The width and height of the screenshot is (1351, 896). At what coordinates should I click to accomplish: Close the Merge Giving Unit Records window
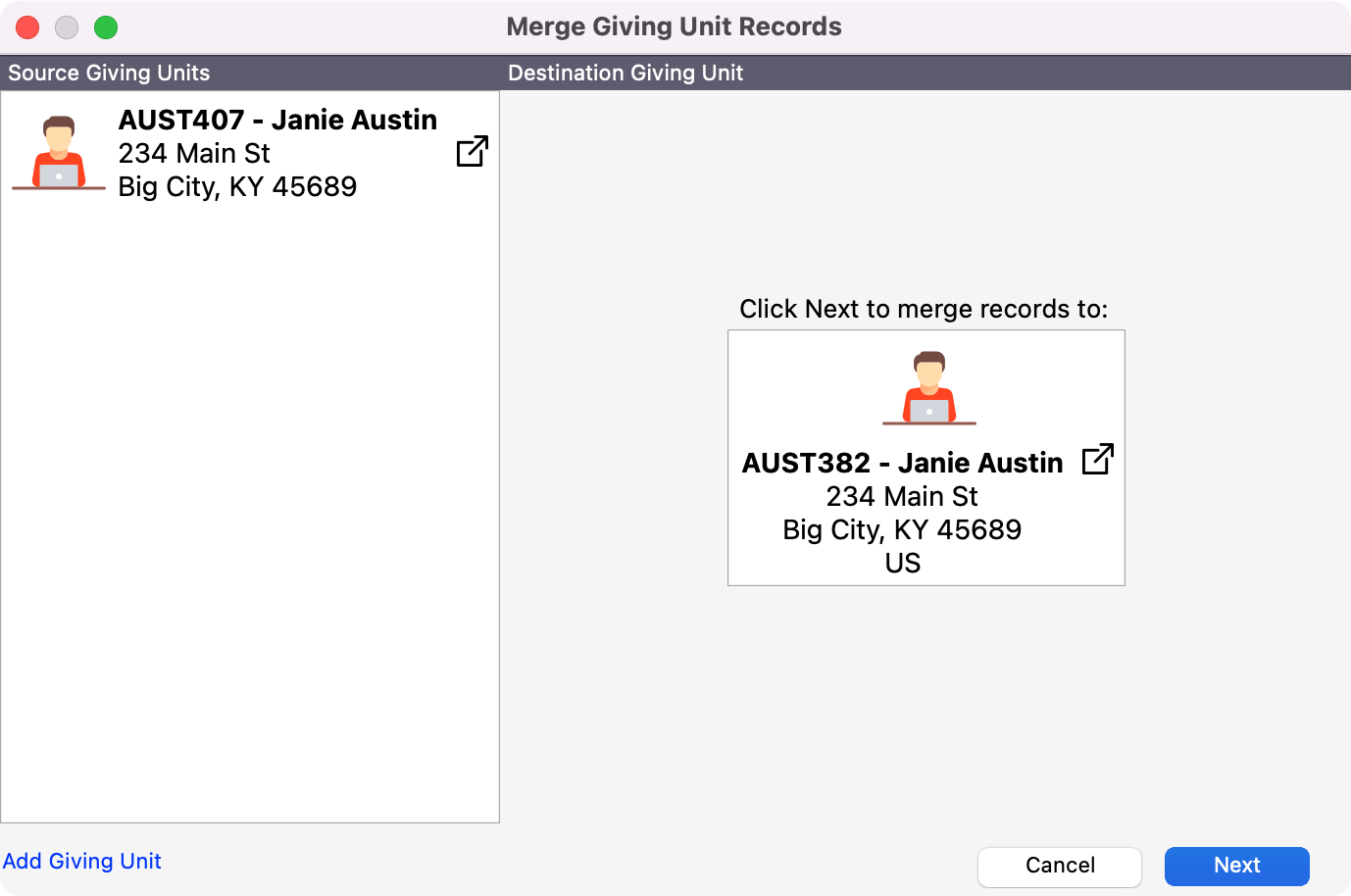(27, 27)
